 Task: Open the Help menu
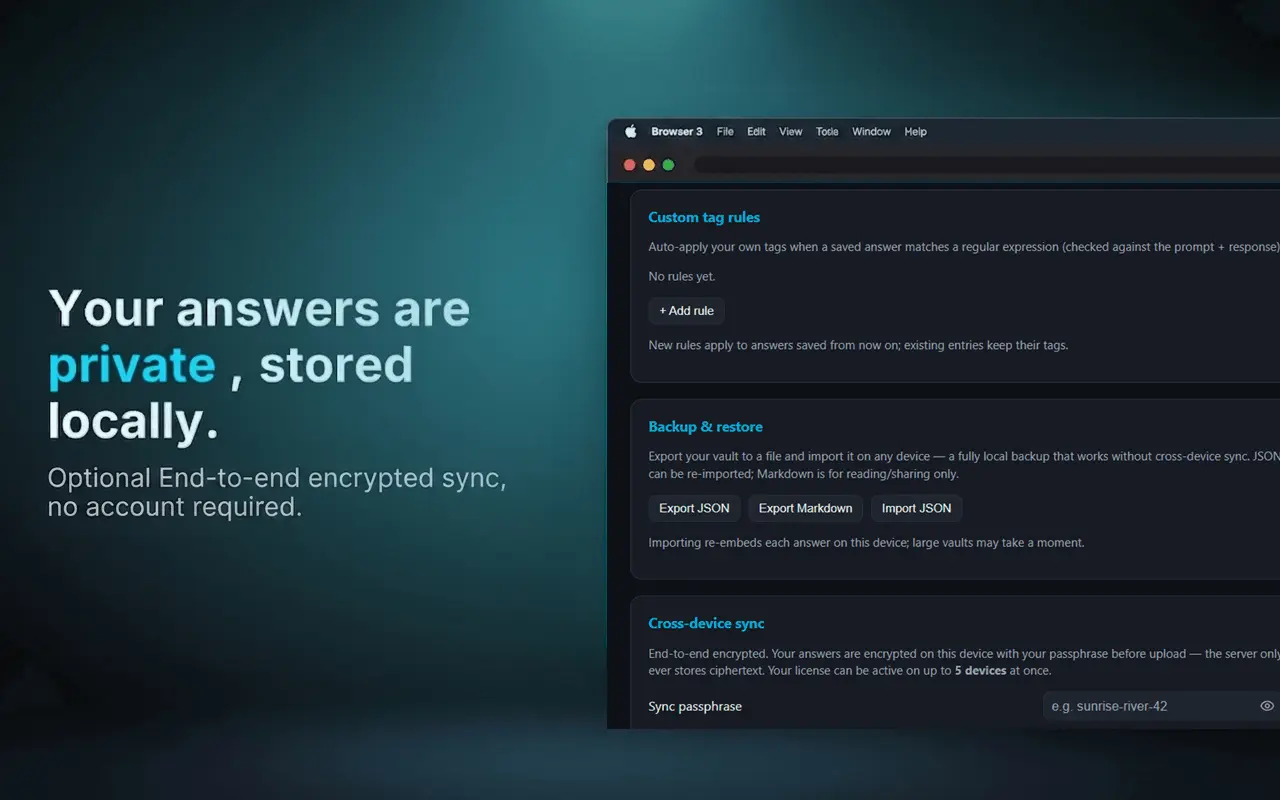915,131
